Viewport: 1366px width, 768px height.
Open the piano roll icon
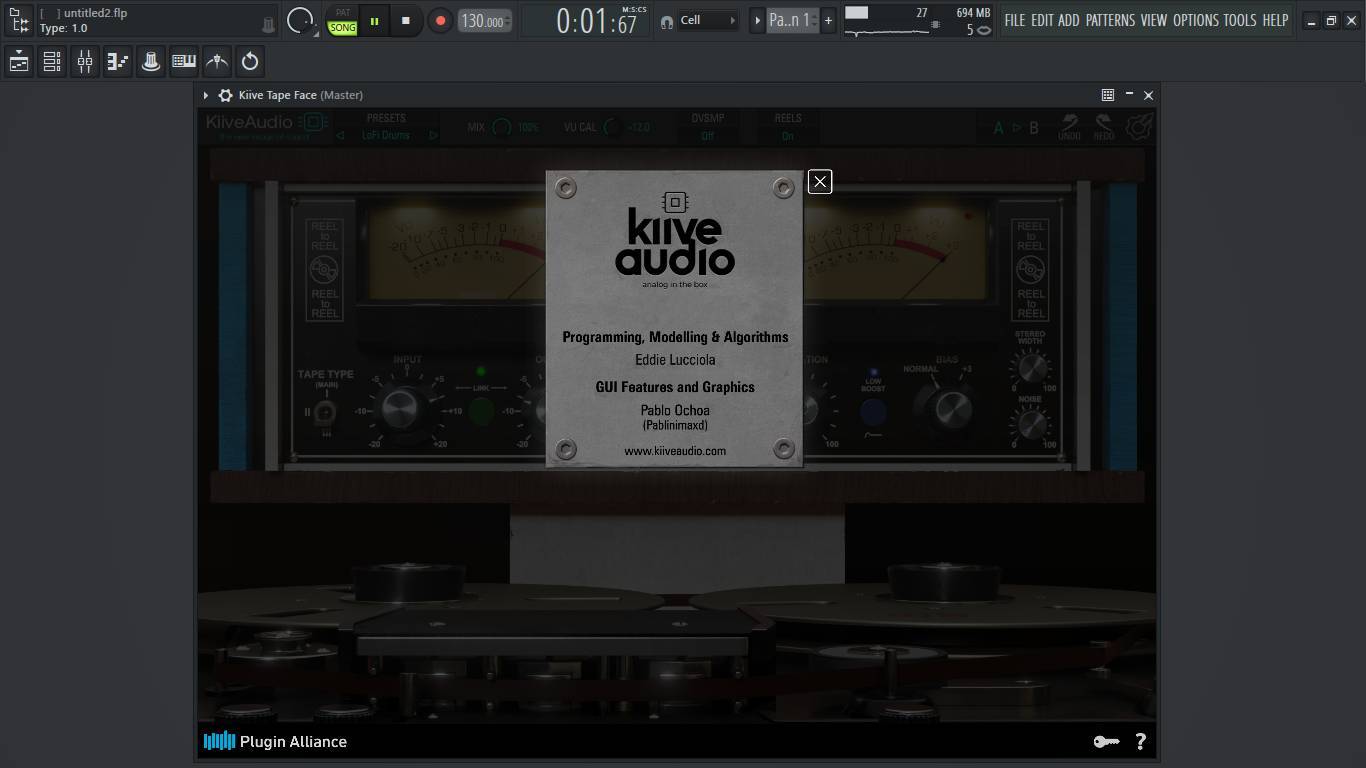coord(118,61)
